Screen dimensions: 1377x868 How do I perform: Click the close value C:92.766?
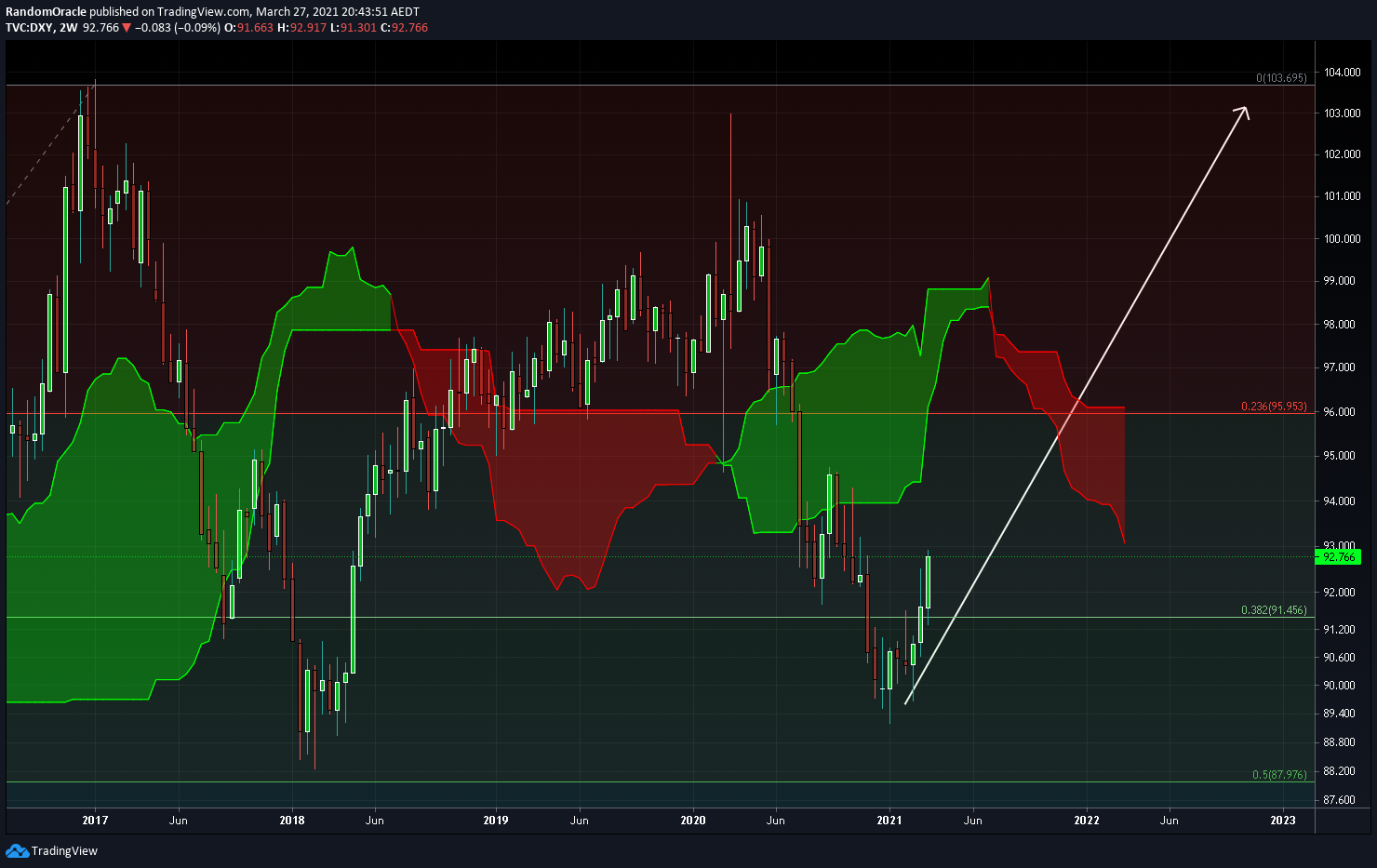[x=405, y=28]
